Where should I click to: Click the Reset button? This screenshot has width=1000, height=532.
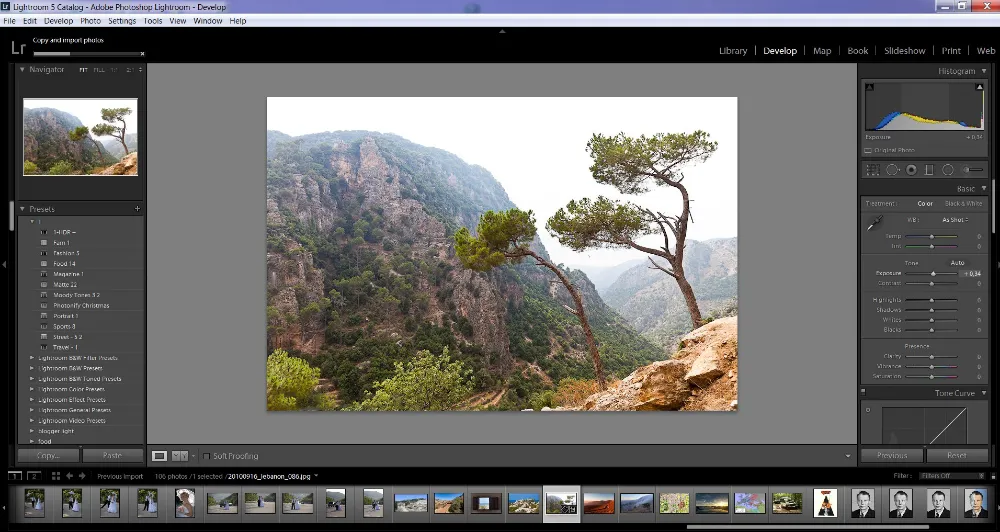(x=957, y=455)
